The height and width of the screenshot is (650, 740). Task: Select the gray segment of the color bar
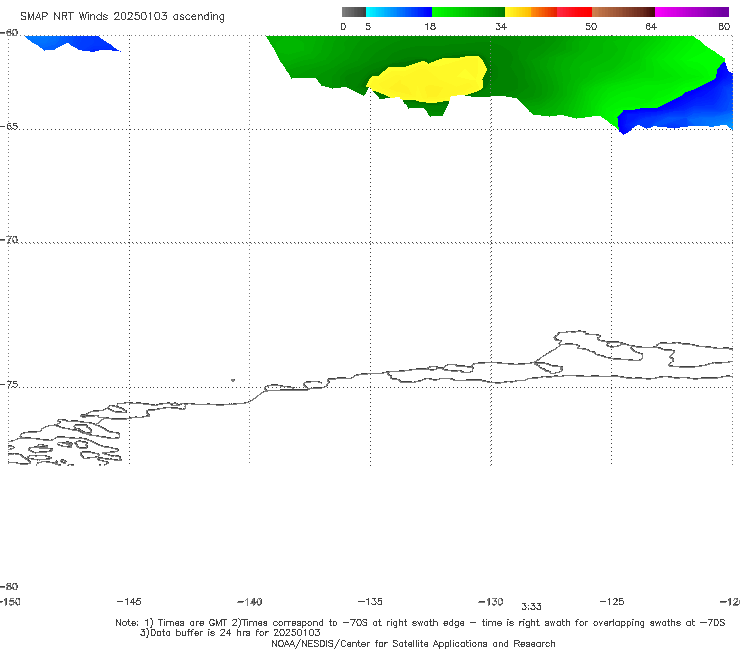tap(354, 12)
